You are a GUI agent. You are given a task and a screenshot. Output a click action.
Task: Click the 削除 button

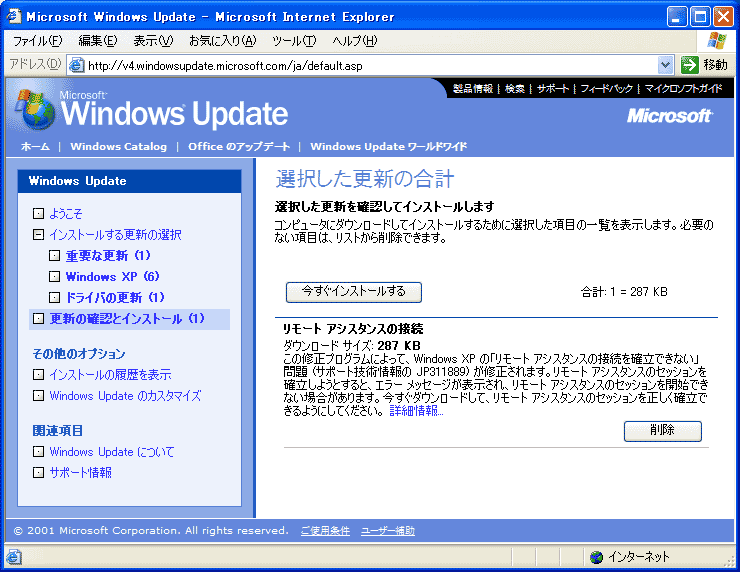pos(663,431)
